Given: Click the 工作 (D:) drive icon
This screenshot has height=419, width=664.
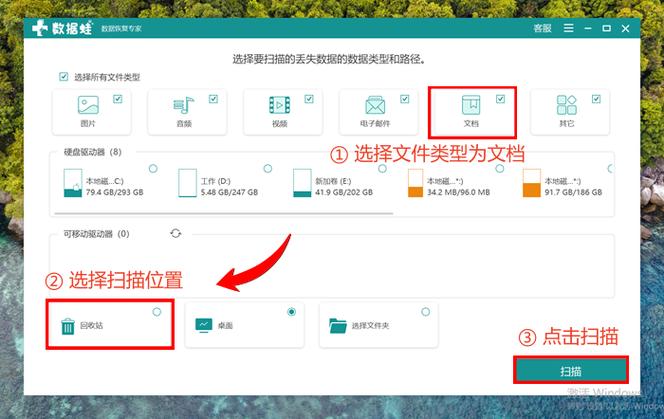Looking at the screenshot, I should tap(187, 183).
